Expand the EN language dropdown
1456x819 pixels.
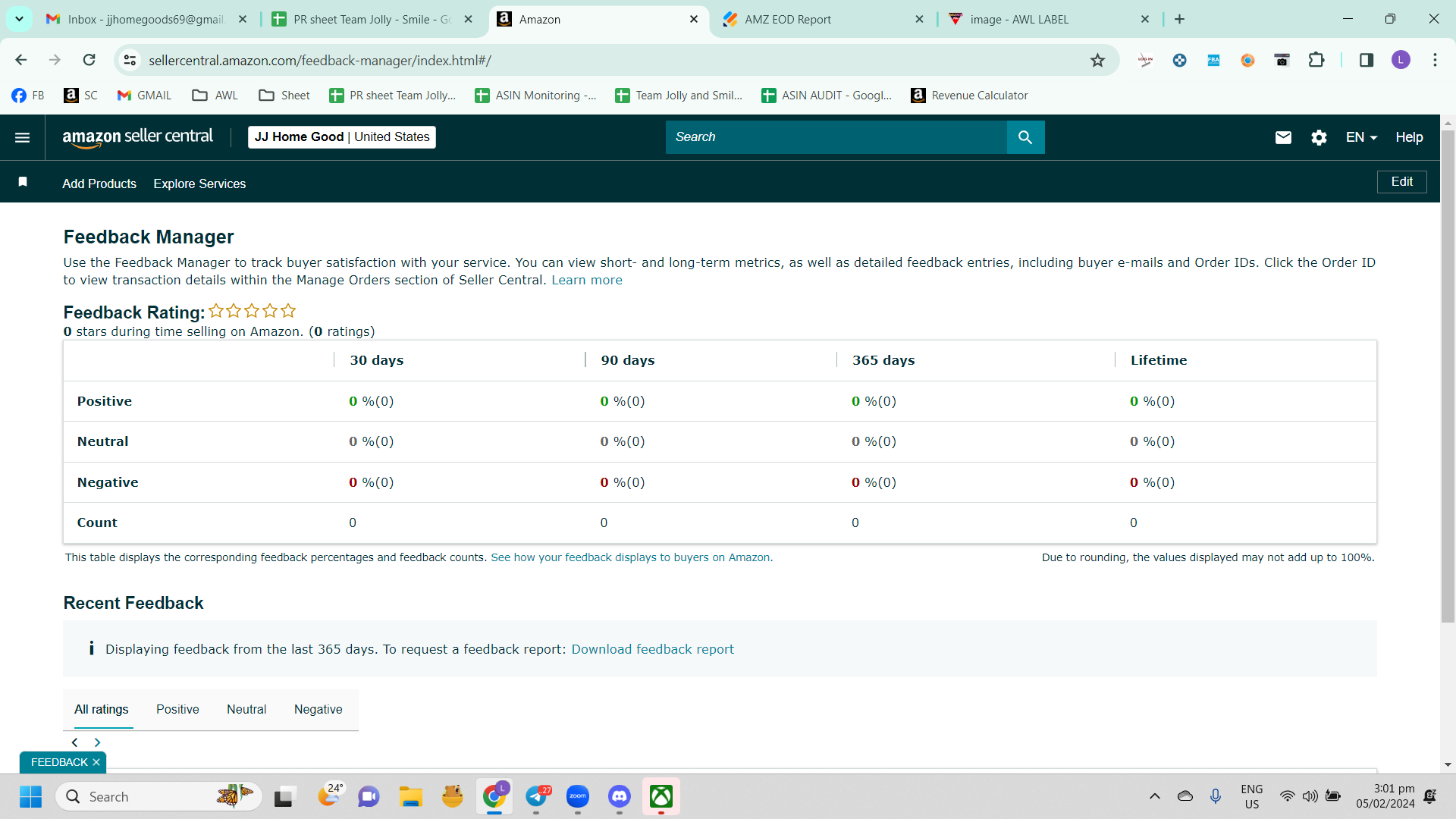point(1361,137)
